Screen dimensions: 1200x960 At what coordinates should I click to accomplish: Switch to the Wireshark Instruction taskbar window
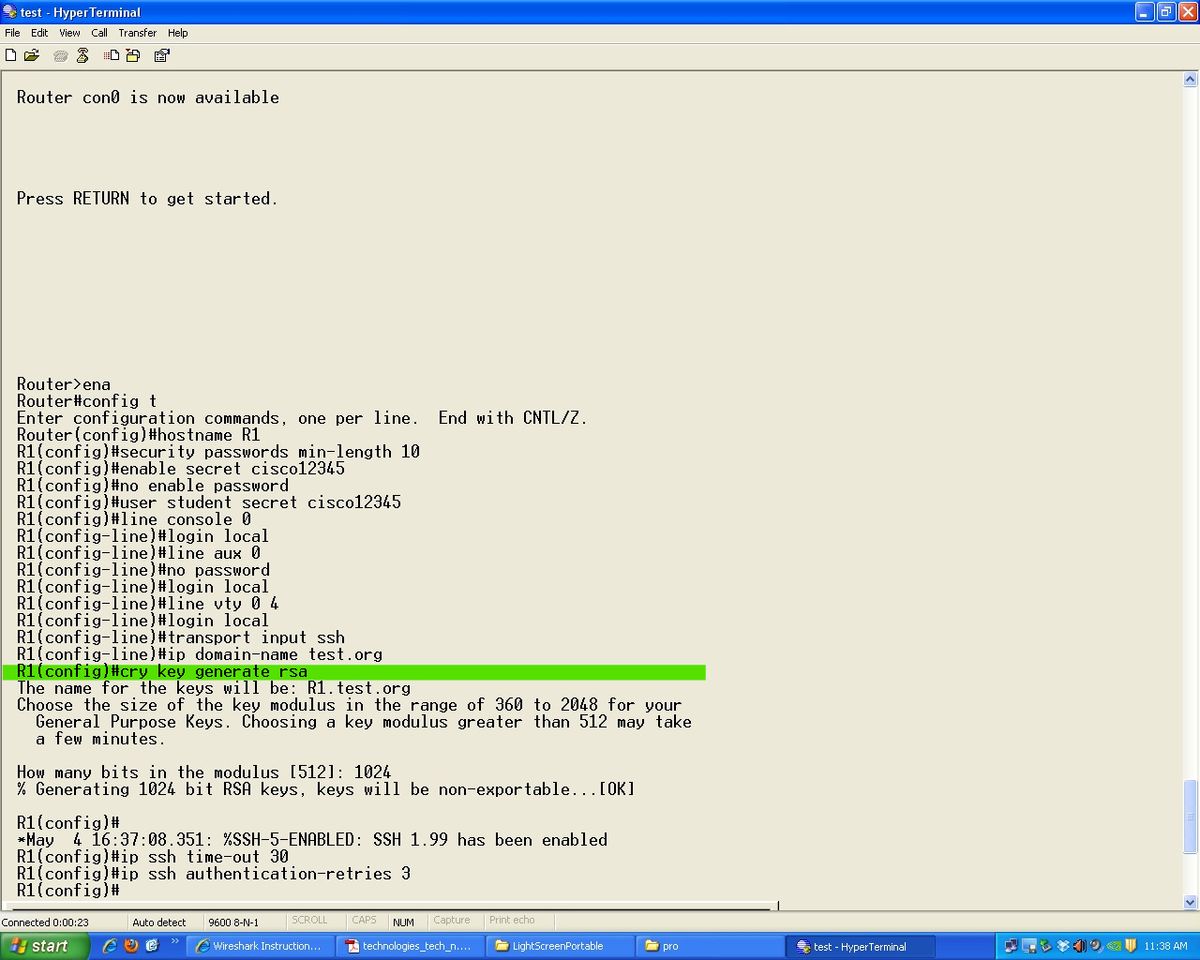(x=260, y=945)
